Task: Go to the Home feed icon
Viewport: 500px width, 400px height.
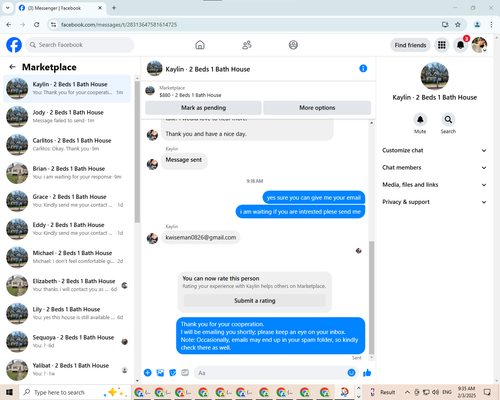Action: click(200, 45)
